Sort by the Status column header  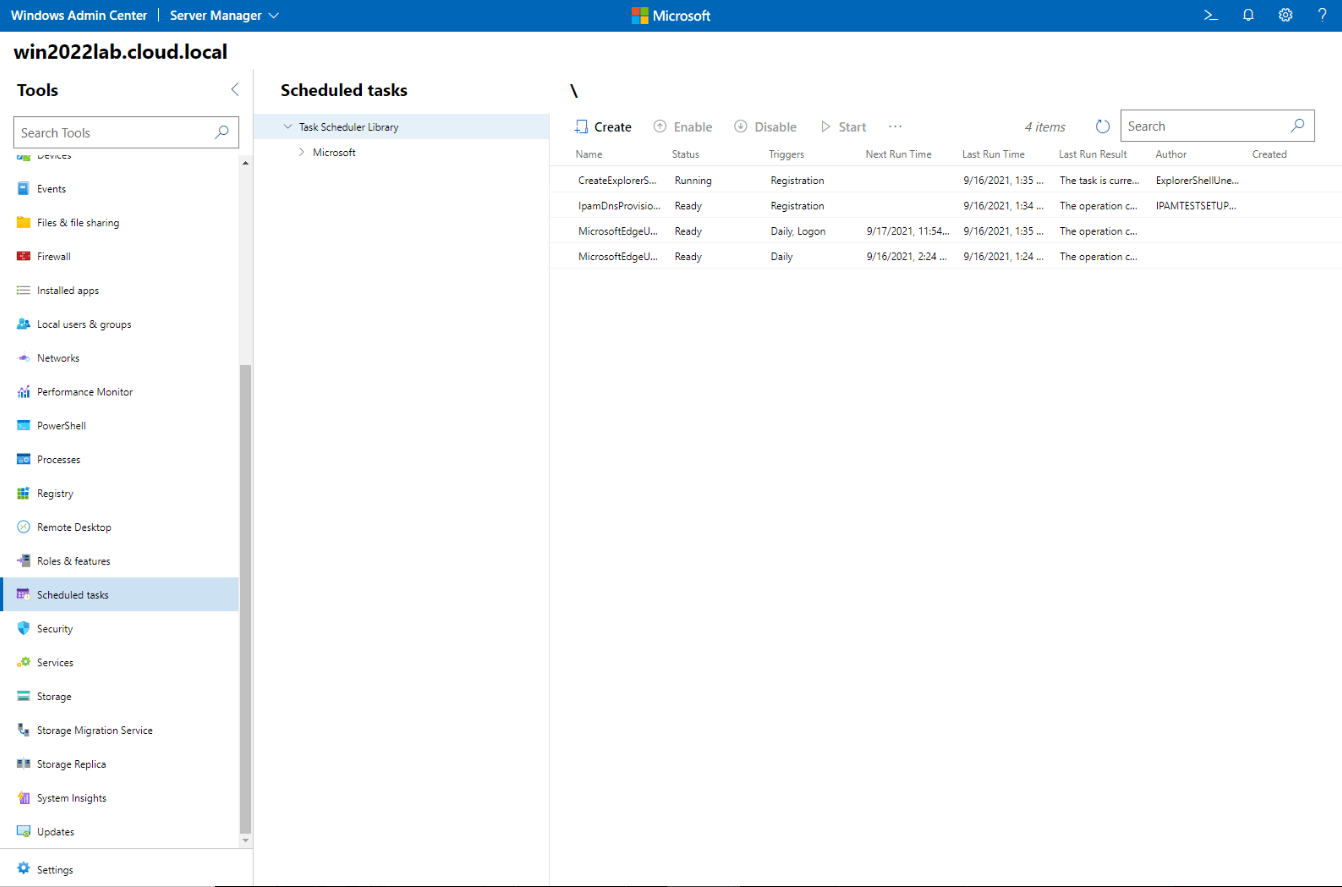[686, 155]
